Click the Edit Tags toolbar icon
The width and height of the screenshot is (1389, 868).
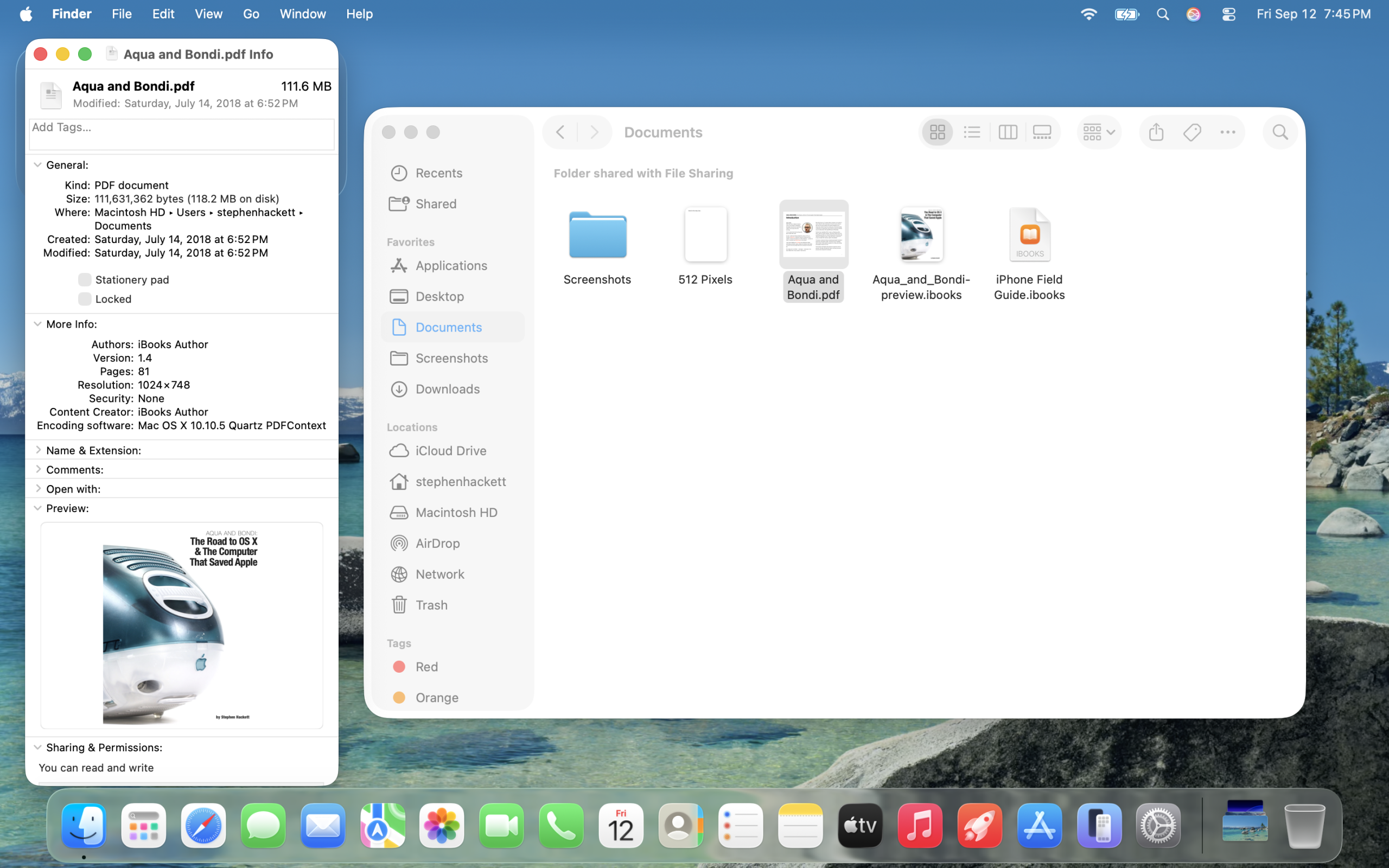click(1192, 132)
